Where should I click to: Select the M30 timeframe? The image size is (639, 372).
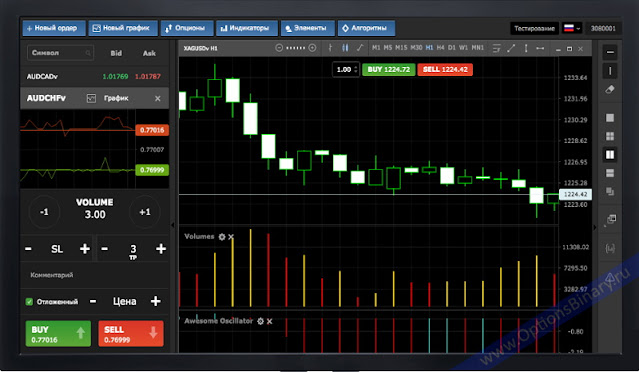click(416, 48)
